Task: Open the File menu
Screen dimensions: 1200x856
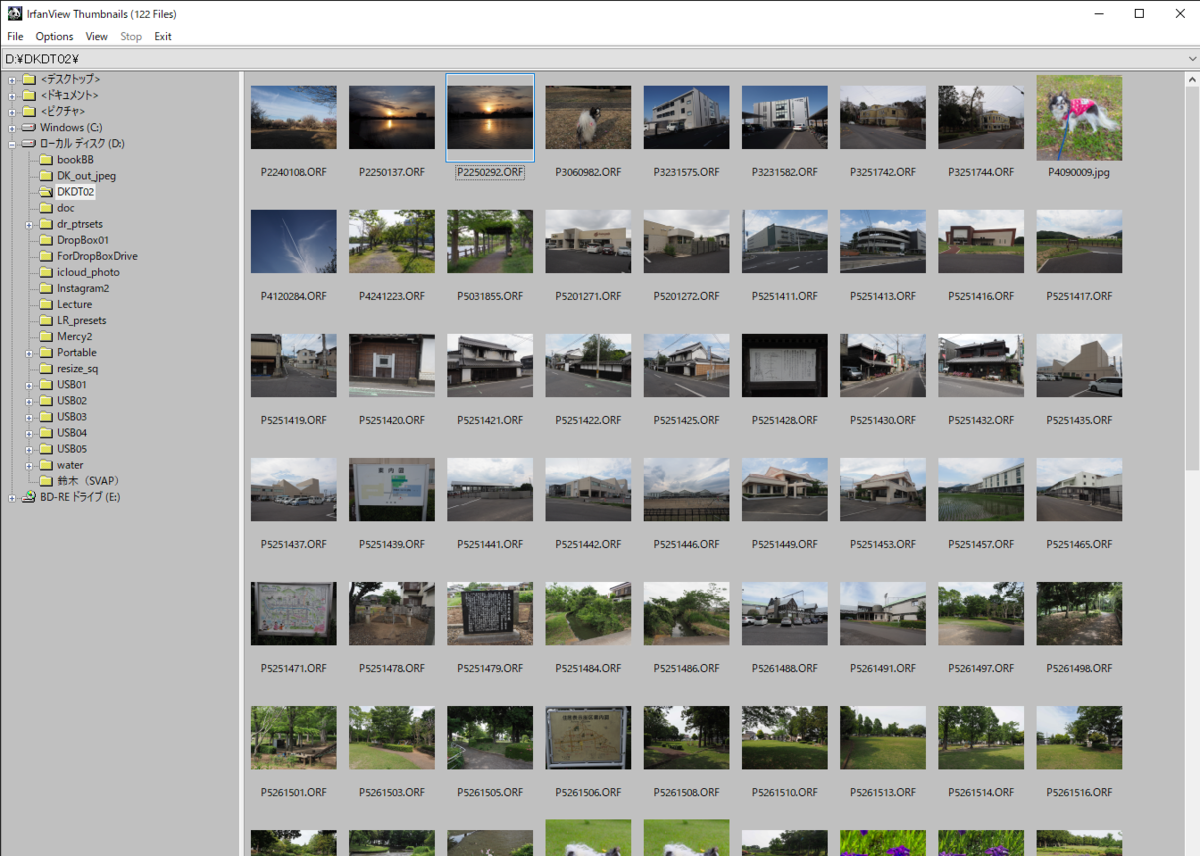Action: click(15, 36)
